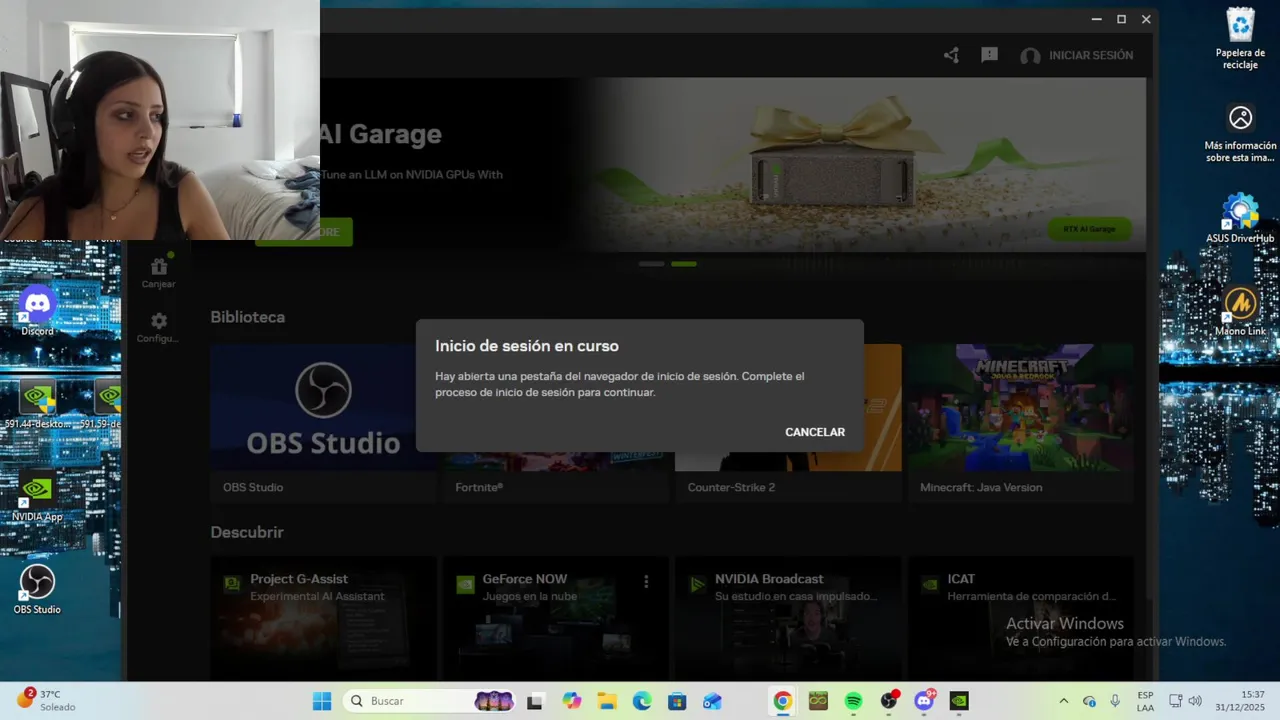The height and width of the screenshot is (720, 1280).
Task: Launch Copilot from the taskbar
Action: (571, 701)
